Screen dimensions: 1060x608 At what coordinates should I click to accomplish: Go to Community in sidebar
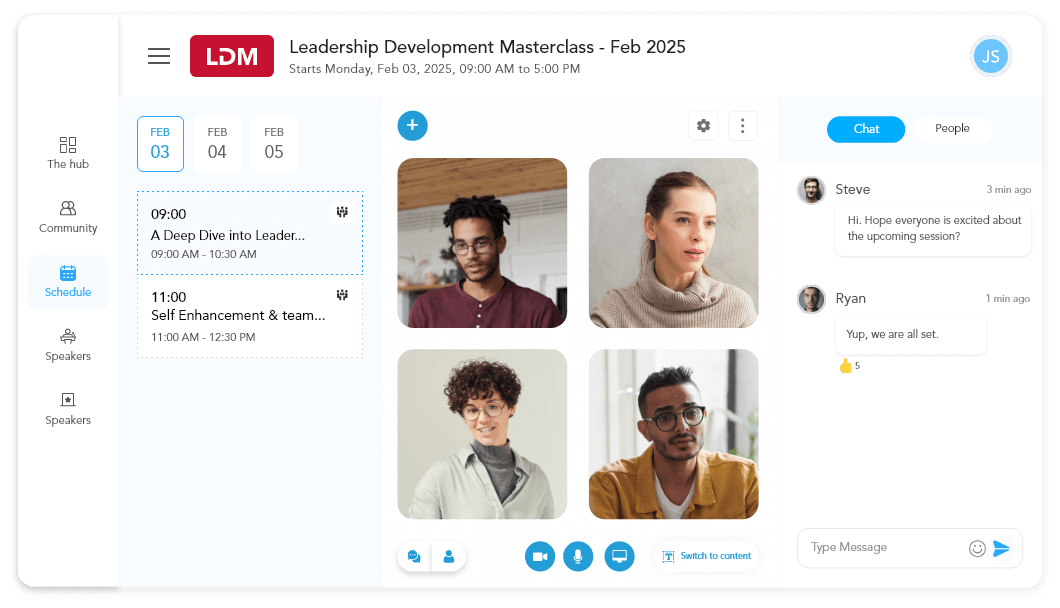pyautogui.click(x=68, y=216)
